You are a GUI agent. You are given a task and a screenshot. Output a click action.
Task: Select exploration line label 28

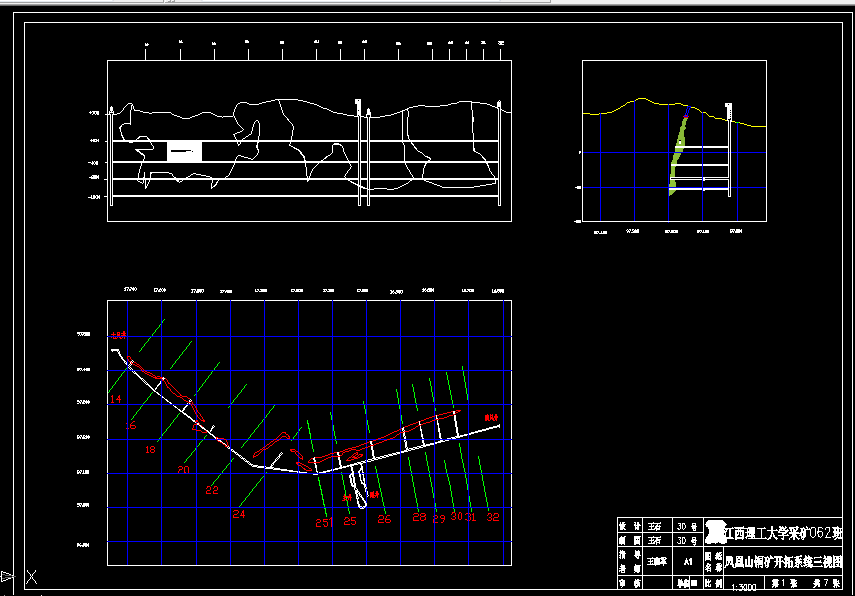pos(419,517)
